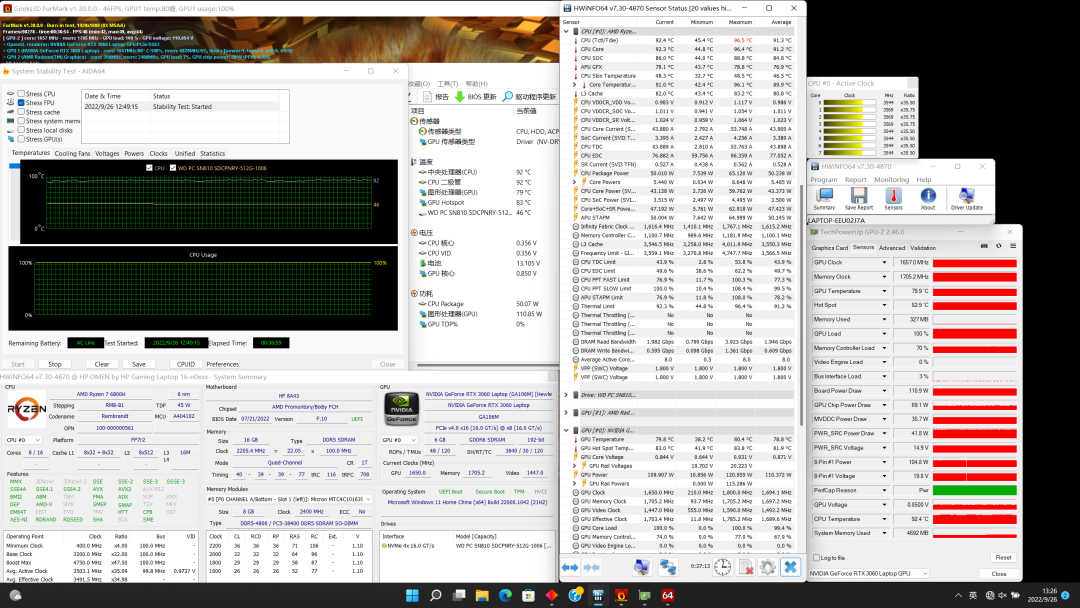This screenshot has width=1080, height=608.
Task: Open the HWiNFO About info icon
Action: click(x=928, y=196)
